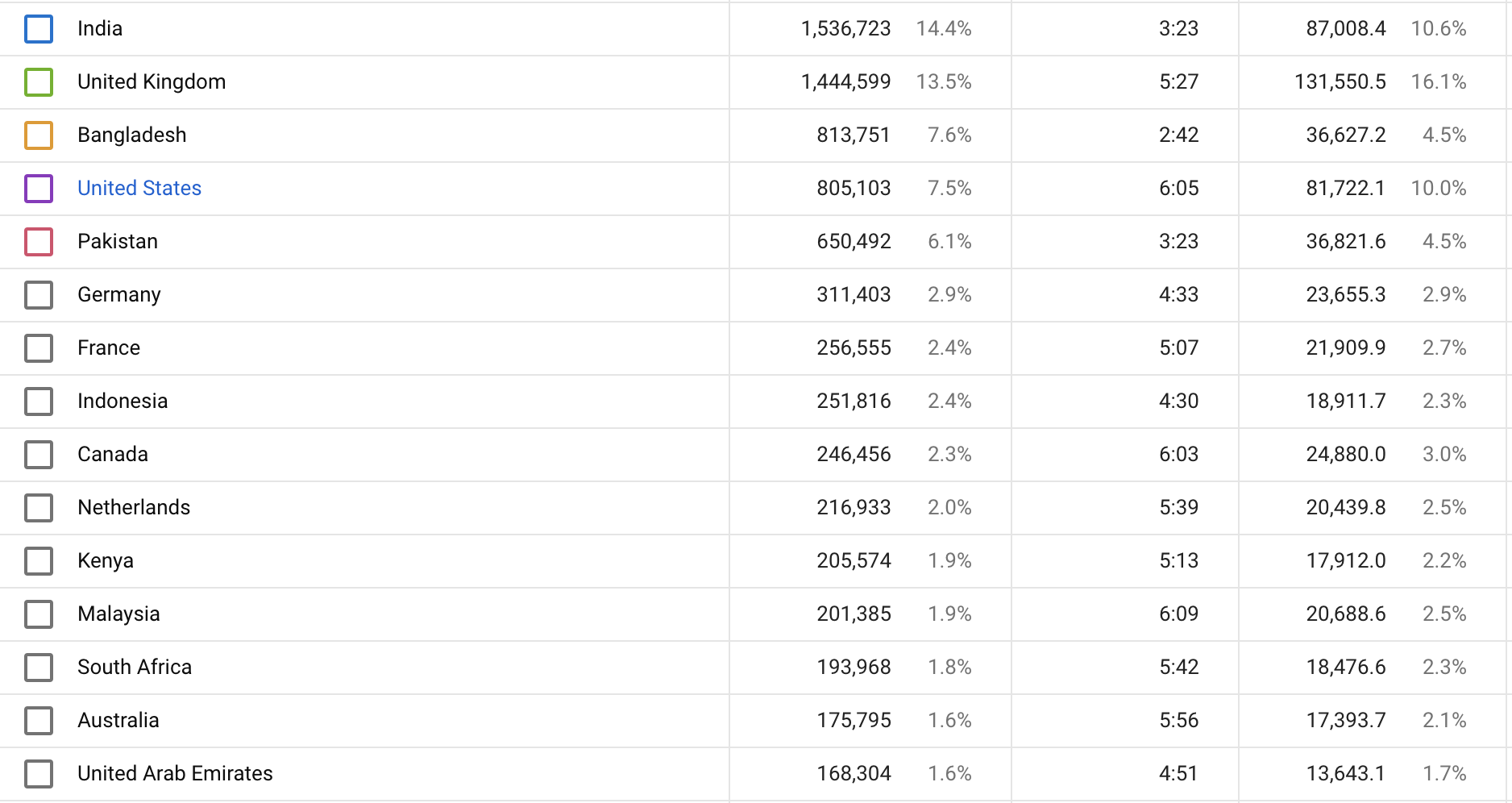The image size is (1512, 803).
Task: Select the United Arab Emirates checkbox
Action: [39, 774]
